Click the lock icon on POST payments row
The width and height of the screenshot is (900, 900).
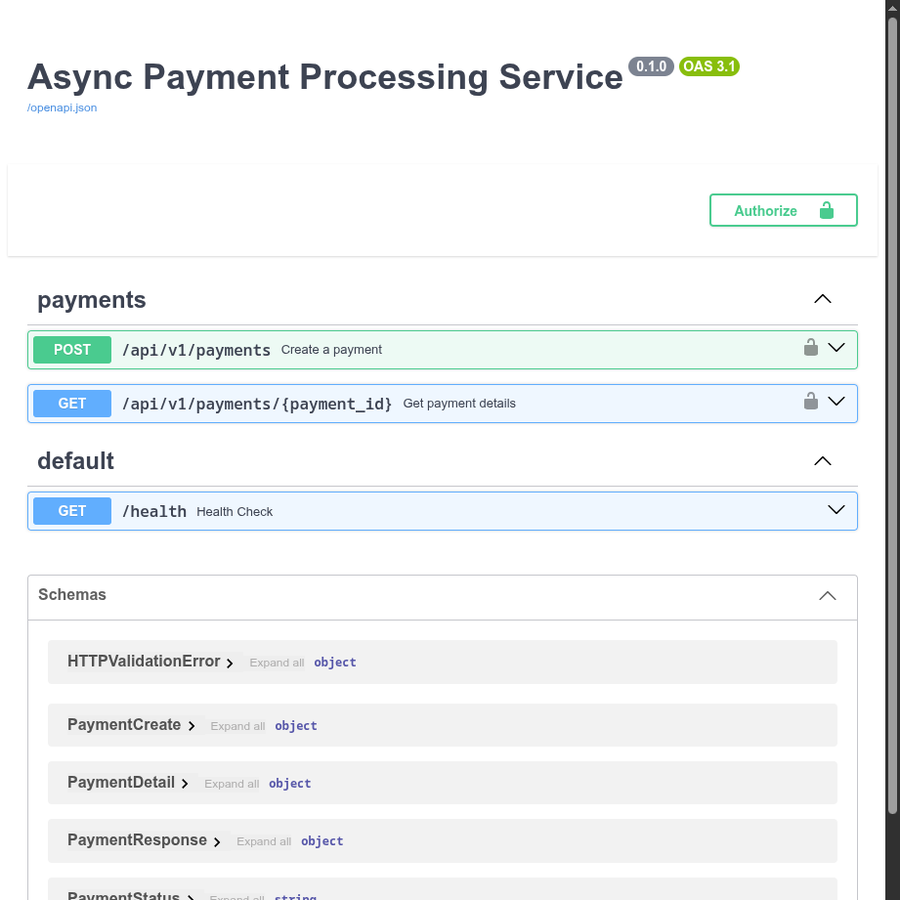click(x=810, y=347)
